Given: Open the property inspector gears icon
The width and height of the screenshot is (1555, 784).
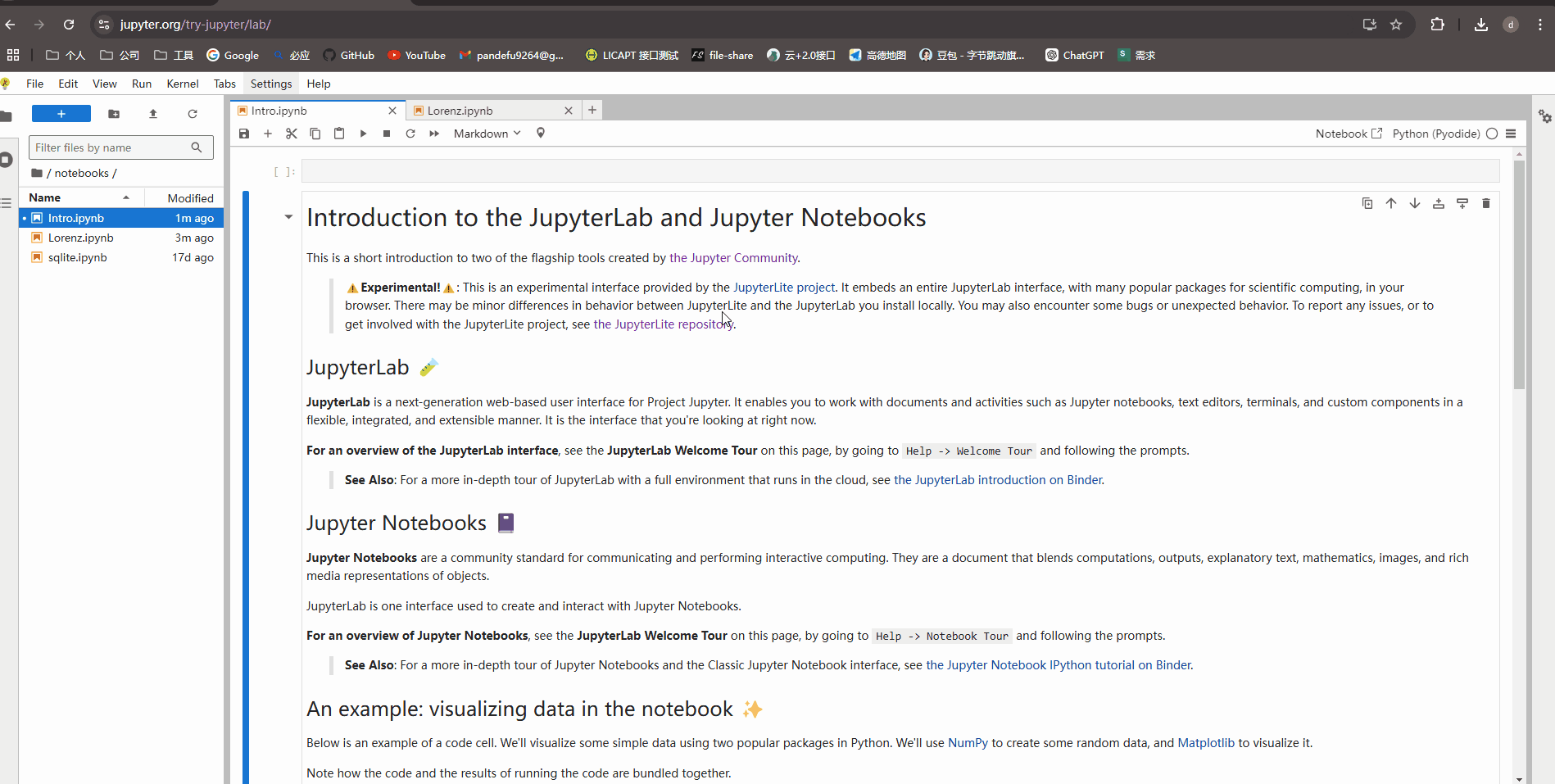Looking at the screenshot, I should [x=1544, y=116].
